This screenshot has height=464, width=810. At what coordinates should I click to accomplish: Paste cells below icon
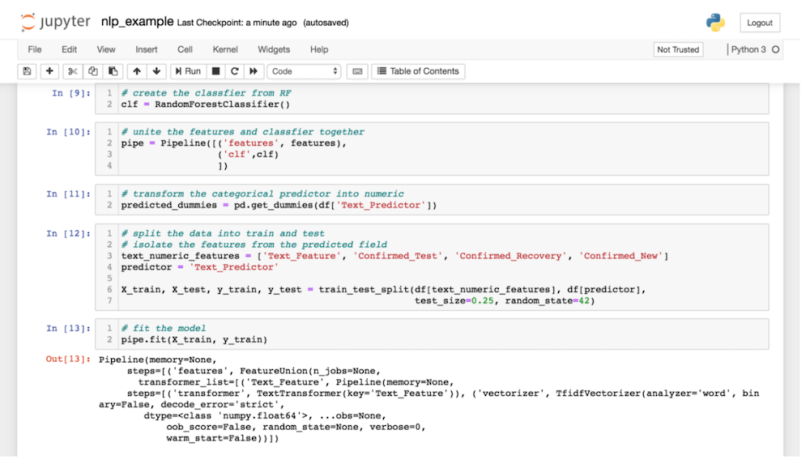113,71
